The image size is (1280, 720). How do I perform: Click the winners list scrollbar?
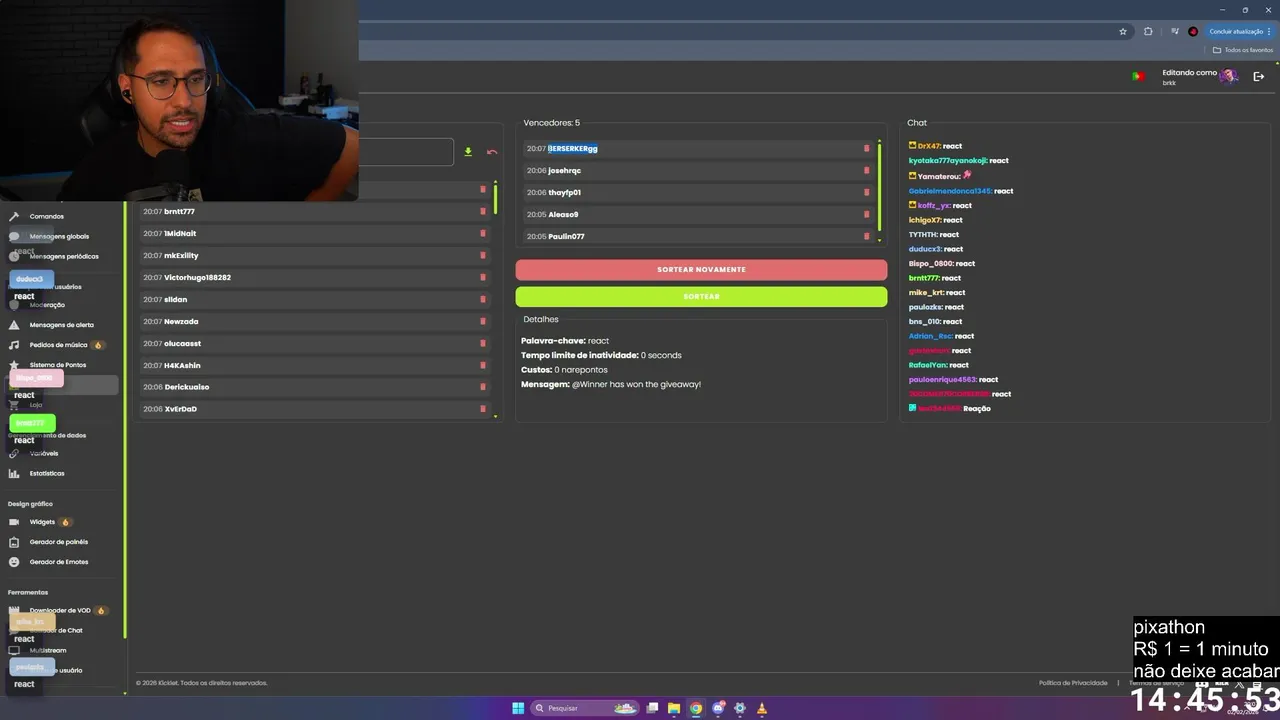(x=880, y=187)
